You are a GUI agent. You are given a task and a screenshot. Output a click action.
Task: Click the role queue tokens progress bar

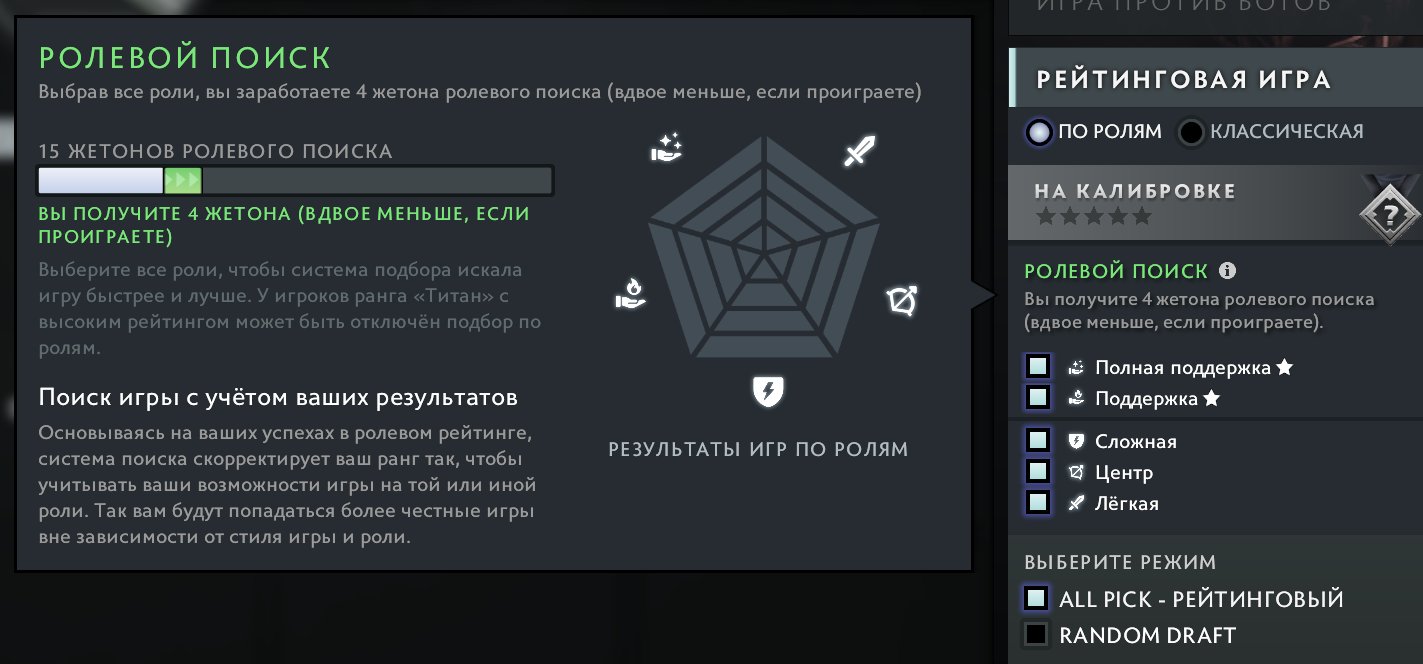coord(295,181)
